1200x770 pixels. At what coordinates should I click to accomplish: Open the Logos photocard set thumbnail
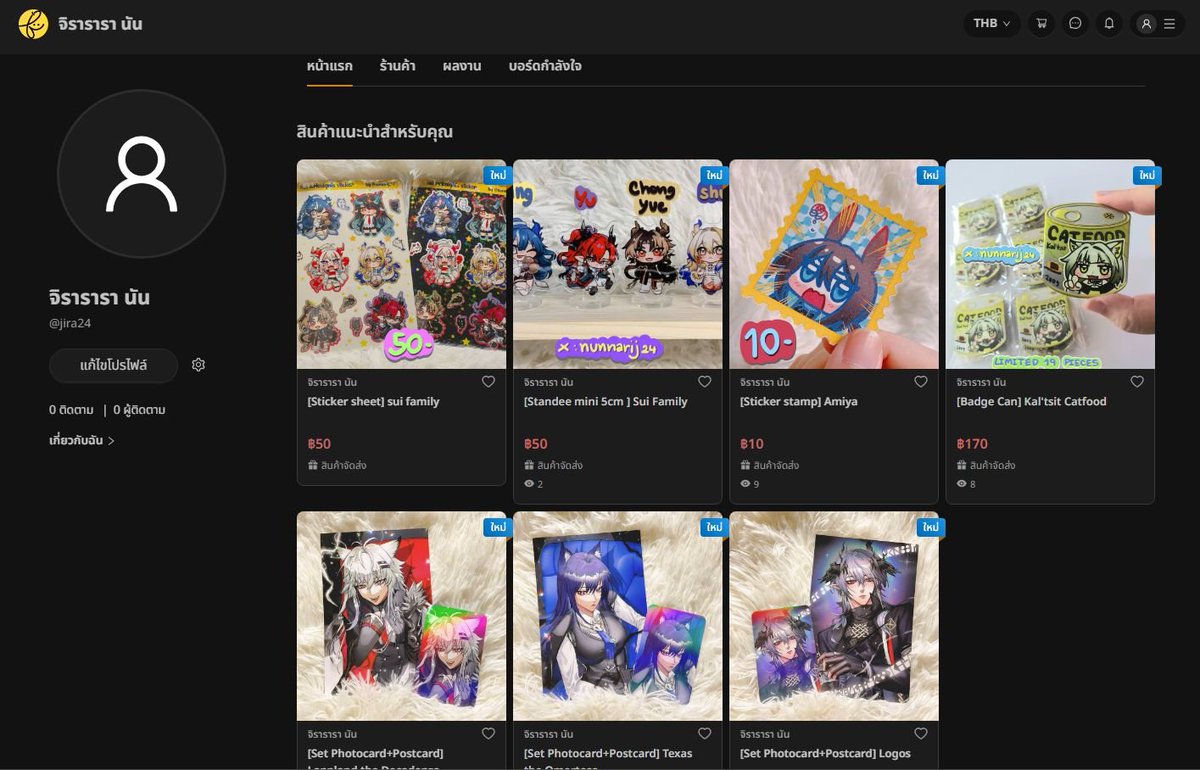coord(834,616)
